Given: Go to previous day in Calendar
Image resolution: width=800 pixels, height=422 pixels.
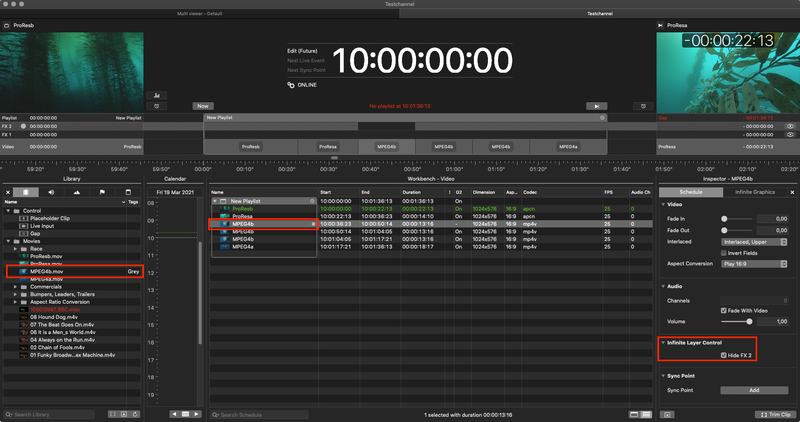Looking at the screenshot, I should click(x=174, y=414).
